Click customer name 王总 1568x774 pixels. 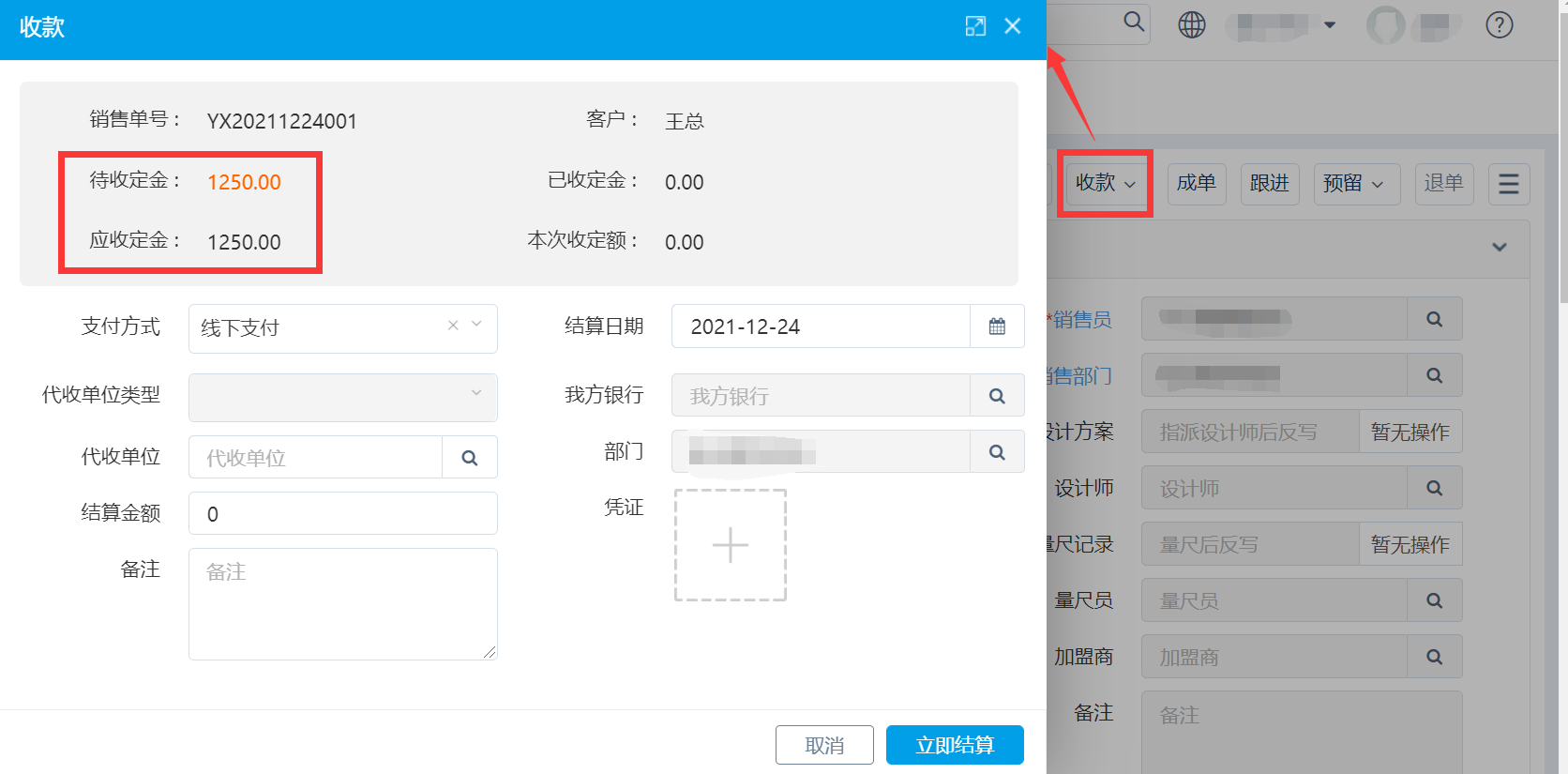click(x=685, y=121)
